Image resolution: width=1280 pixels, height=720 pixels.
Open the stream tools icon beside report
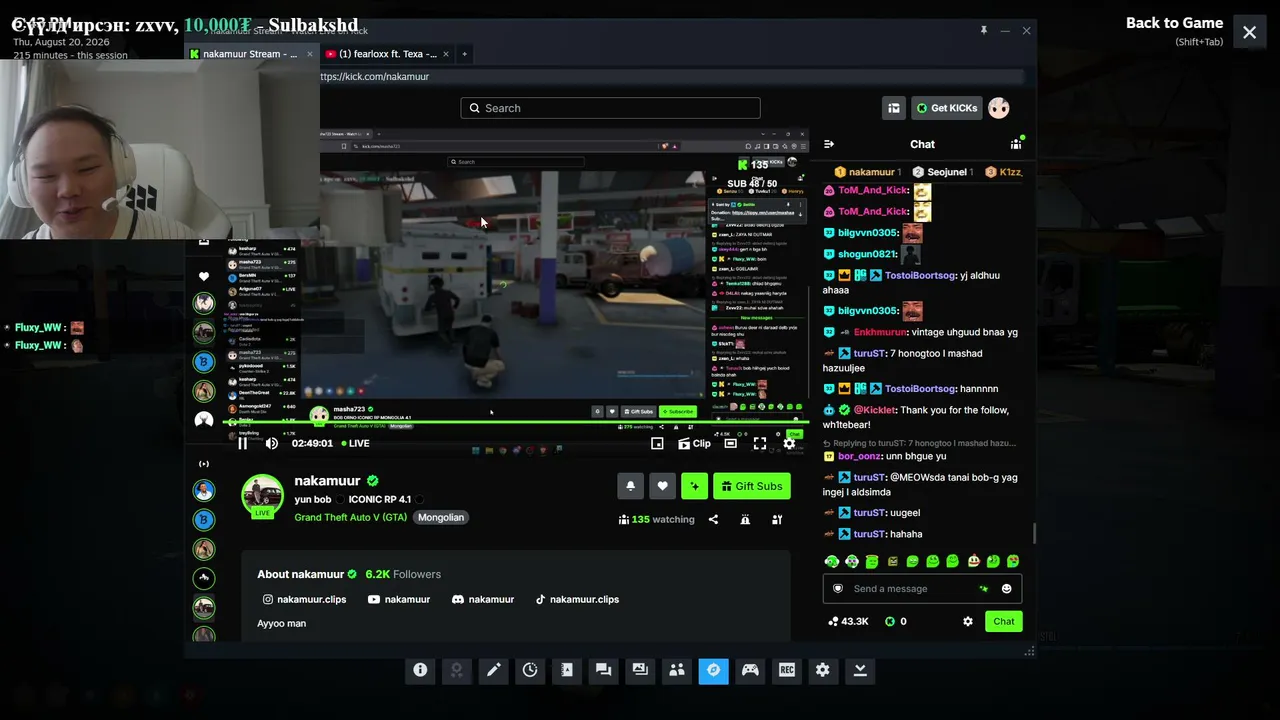(x=777, y=519)
